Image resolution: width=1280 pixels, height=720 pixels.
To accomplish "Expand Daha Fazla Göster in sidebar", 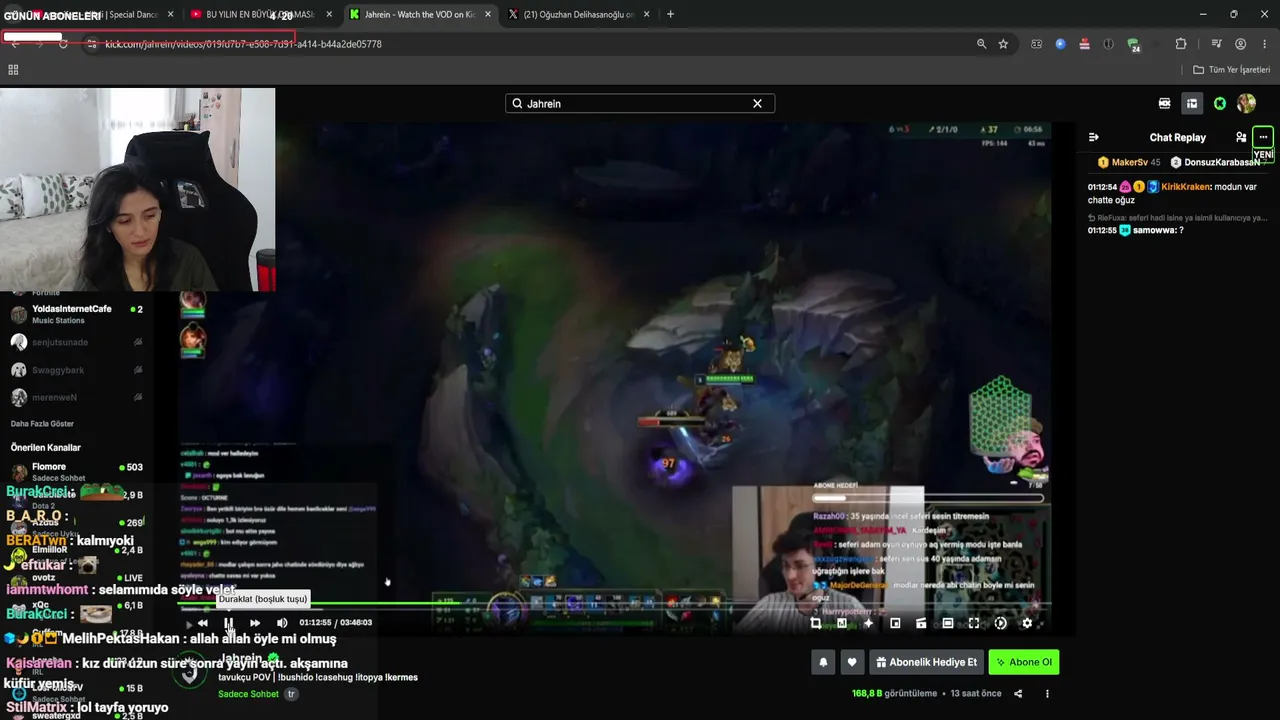I will [x=42, y=424].
